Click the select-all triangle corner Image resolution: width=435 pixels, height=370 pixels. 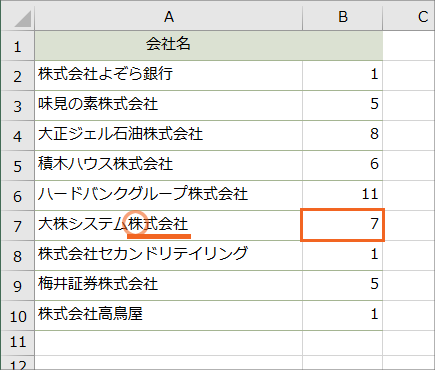tap(18, 17)
